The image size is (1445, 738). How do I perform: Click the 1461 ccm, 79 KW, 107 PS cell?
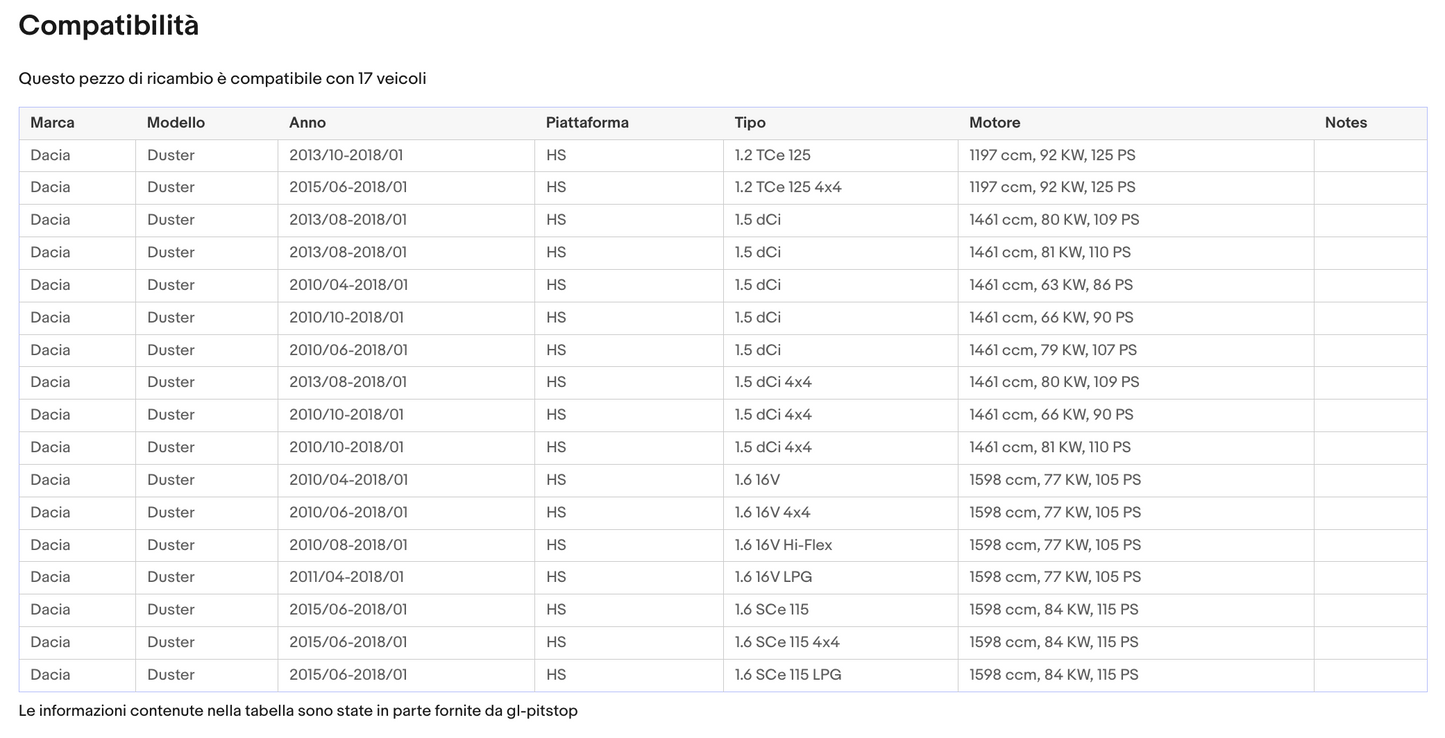coord(1136,350)
